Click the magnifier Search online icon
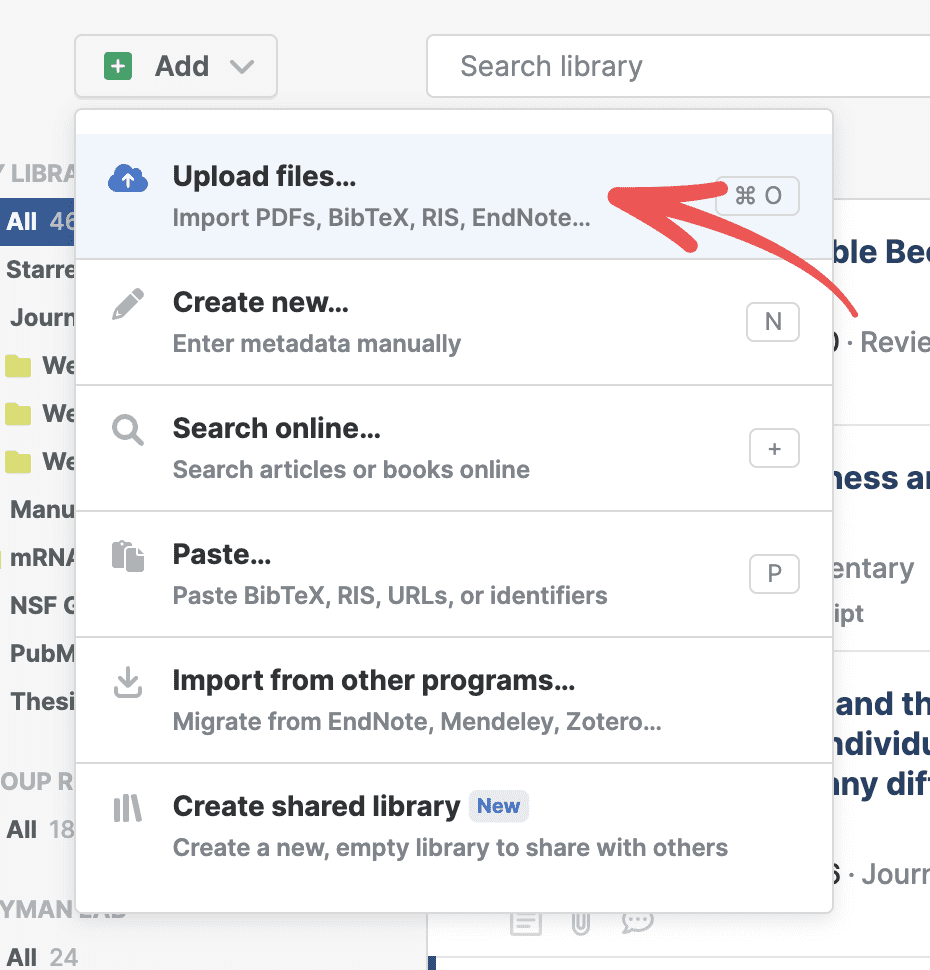Viewport: 930px width, 970px height. [128, 431]
